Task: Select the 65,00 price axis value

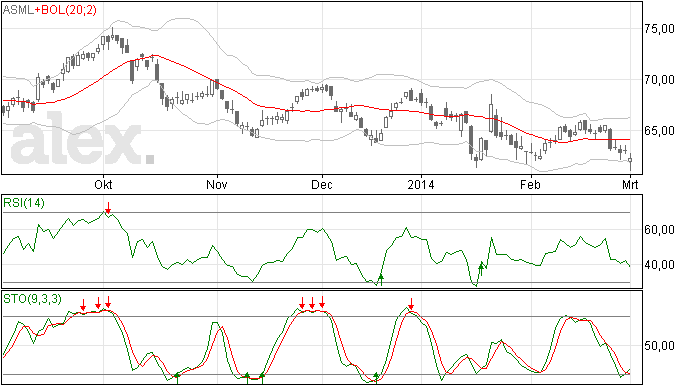Action: pos(659,131)
